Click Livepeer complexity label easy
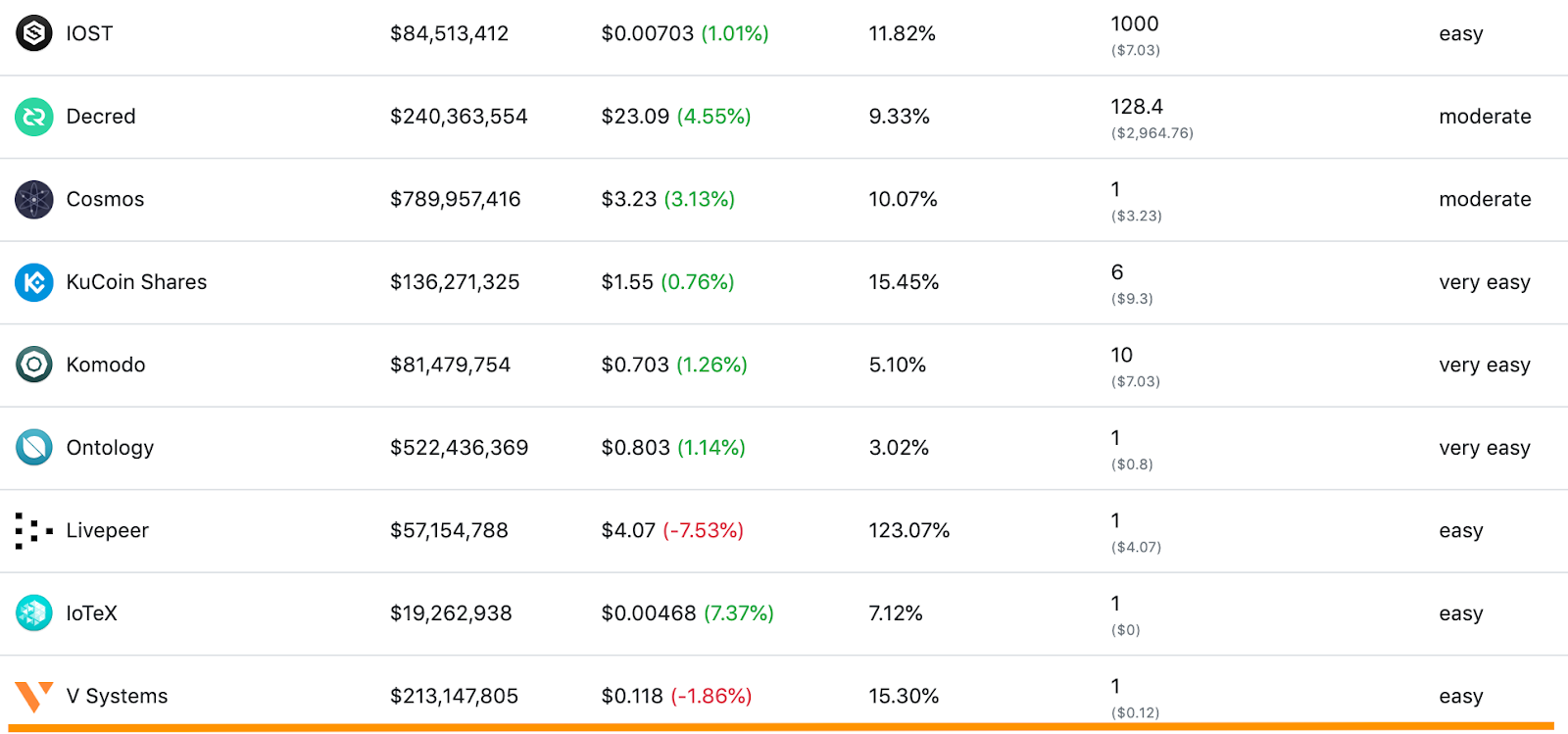This screenshot has height=734, width=1568. click(x=1461, y=531)
